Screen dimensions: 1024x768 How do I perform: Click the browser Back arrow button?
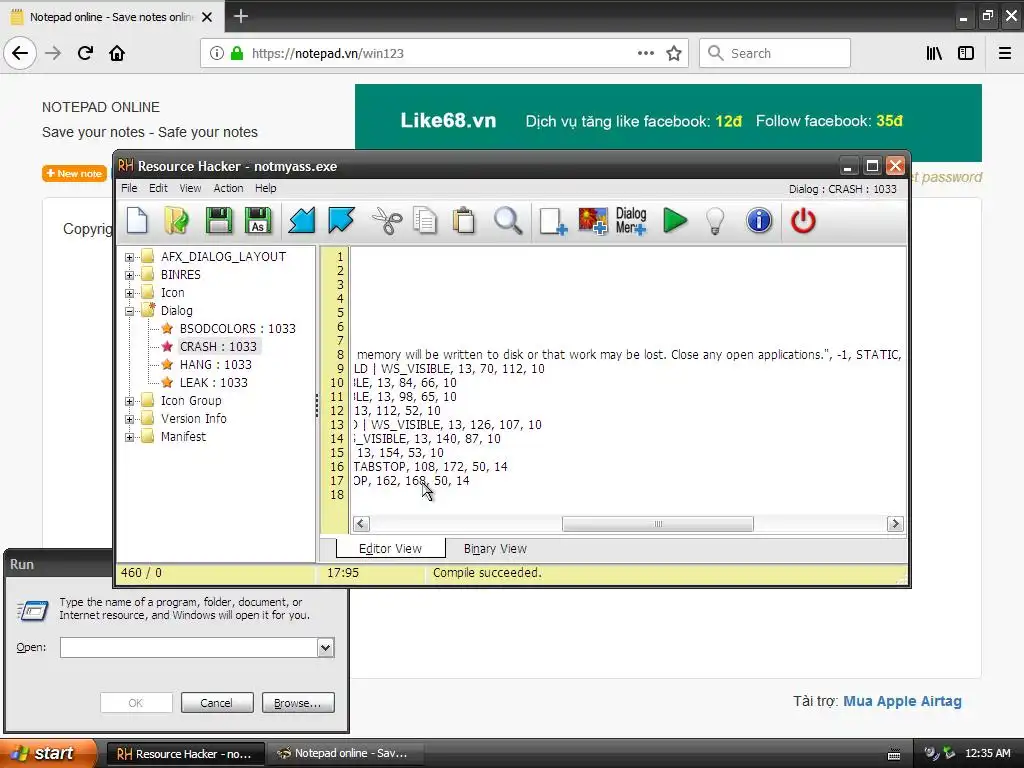tap(20, 53)
